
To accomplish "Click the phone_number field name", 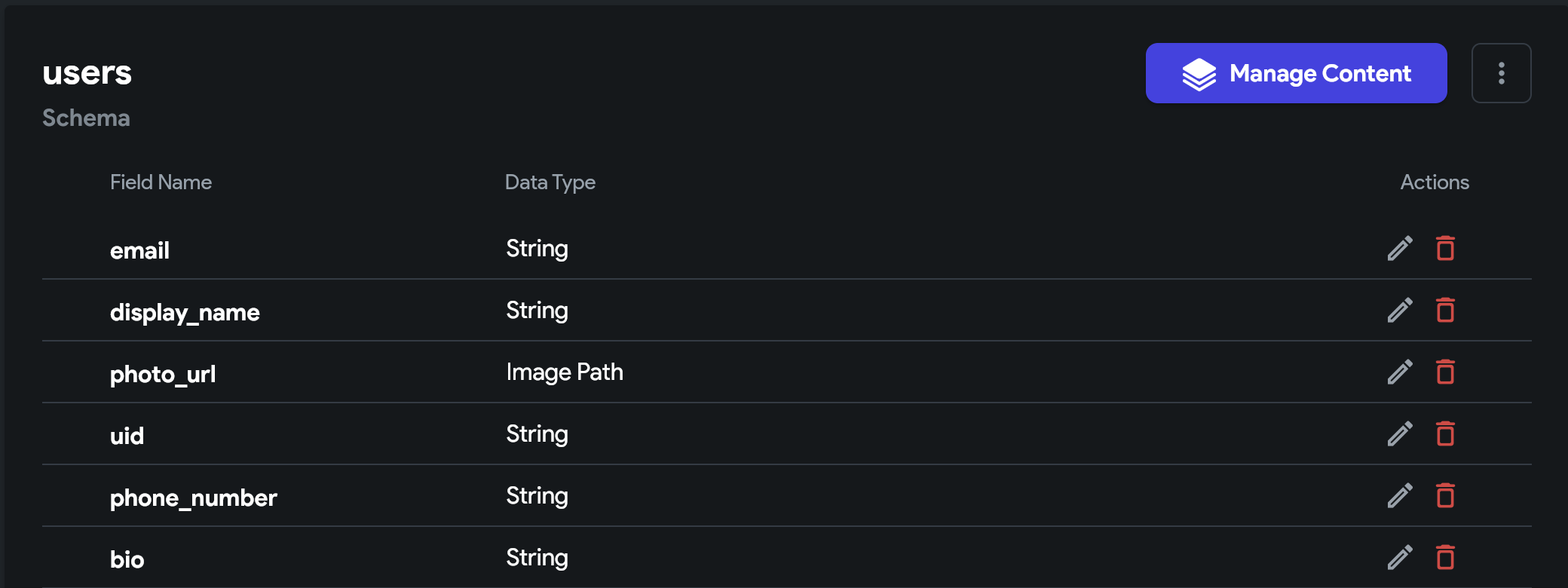I will (x=194, y=498).
